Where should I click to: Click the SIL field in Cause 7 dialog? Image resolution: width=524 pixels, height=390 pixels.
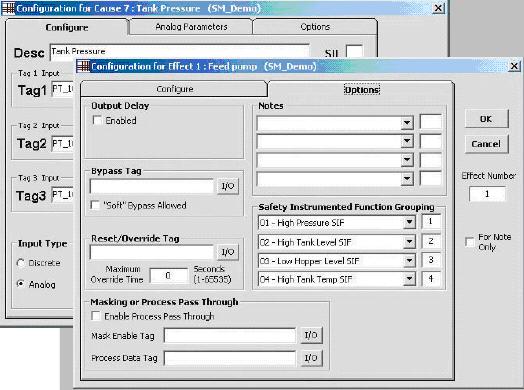354,51
